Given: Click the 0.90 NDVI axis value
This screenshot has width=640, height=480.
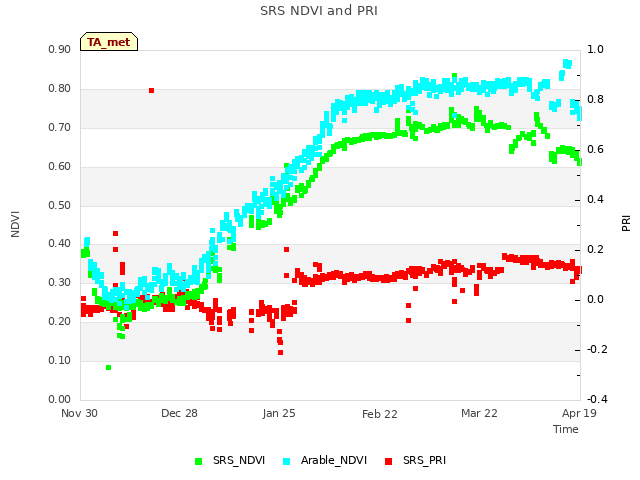Looking at the screenshot, I should tap(60, 50).
